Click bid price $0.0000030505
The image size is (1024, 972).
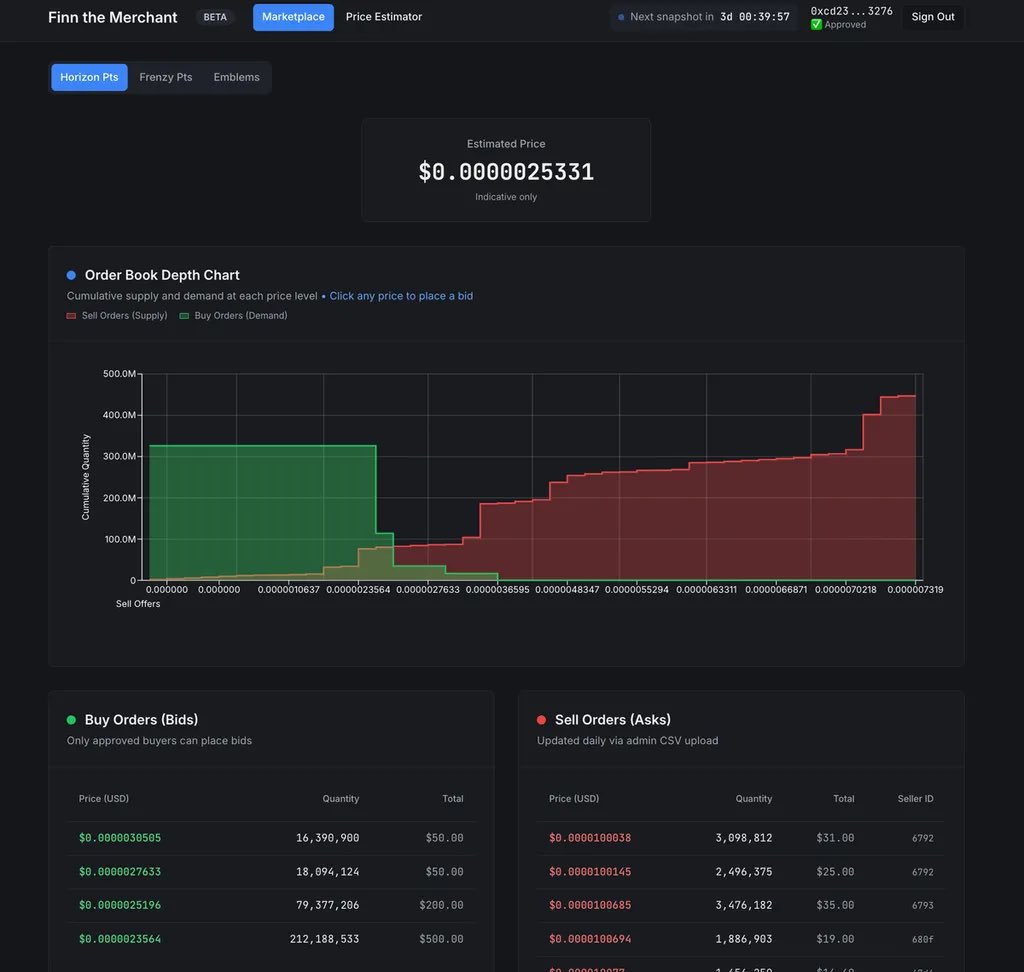click(x=120, y=838)
